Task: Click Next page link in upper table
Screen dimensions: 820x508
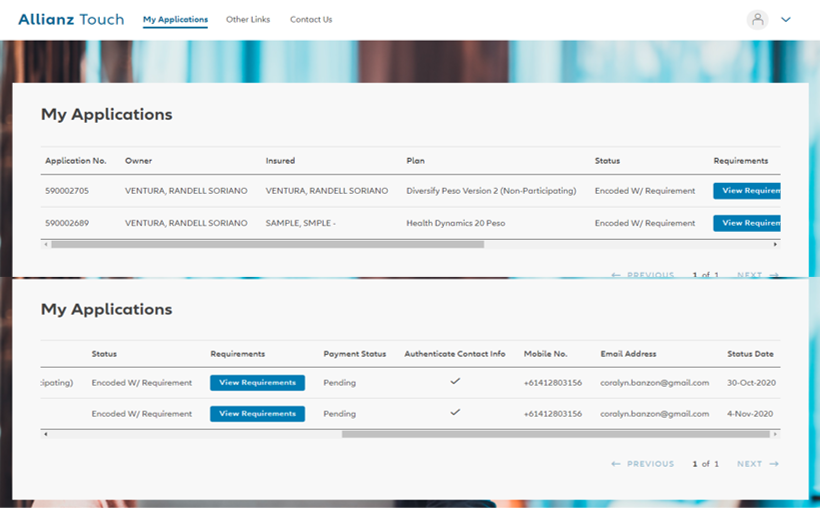Action: tap(757, 275)
